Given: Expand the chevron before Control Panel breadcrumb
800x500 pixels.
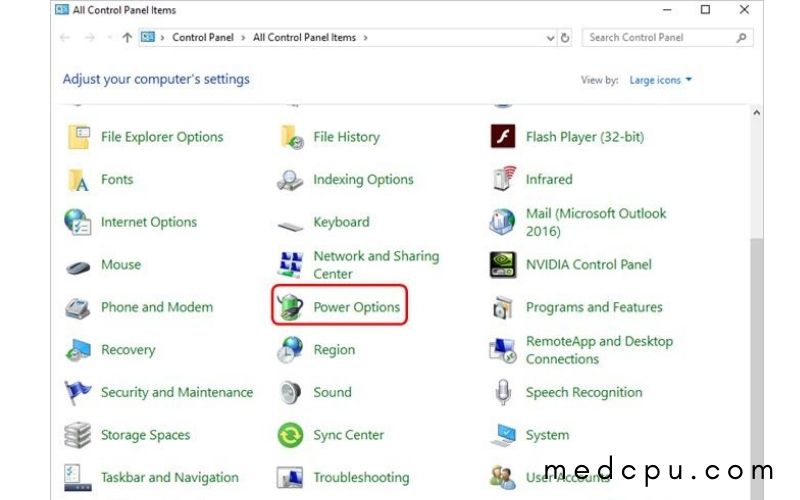Looking at the screenshot, I should coord(162,38).
